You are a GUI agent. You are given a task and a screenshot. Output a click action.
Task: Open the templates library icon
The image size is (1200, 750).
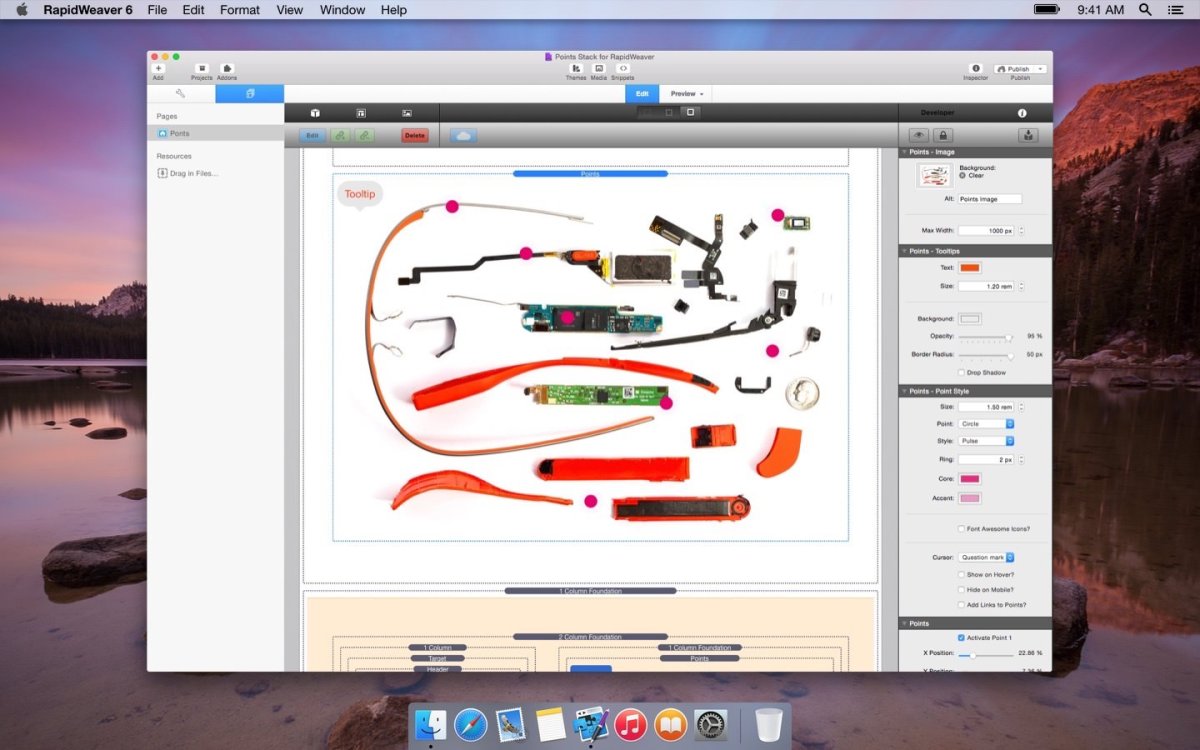pos(361,113)
